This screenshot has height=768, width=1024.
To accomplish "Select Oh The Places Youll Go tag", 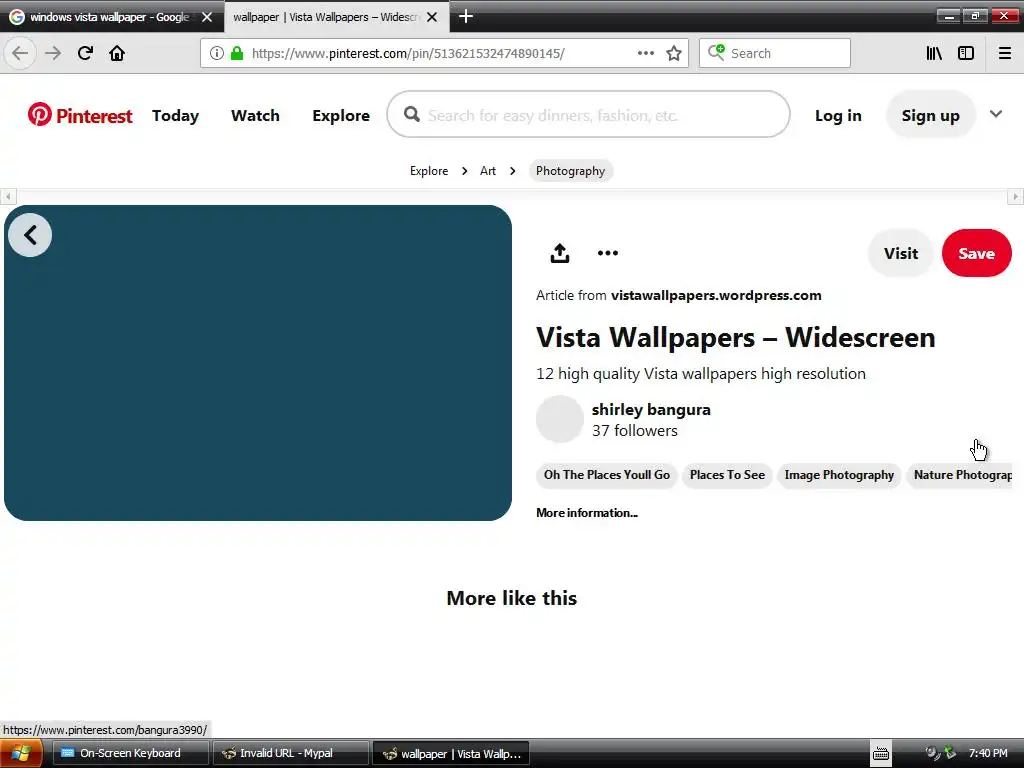I will pyautogui.click(x=607, y=475).
